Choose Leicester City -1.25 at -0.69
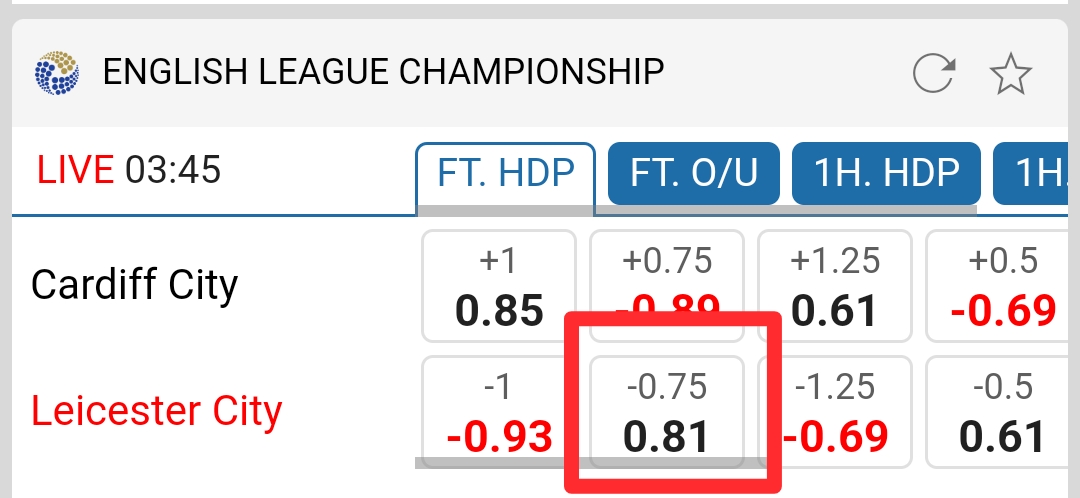 pos(835,411)
